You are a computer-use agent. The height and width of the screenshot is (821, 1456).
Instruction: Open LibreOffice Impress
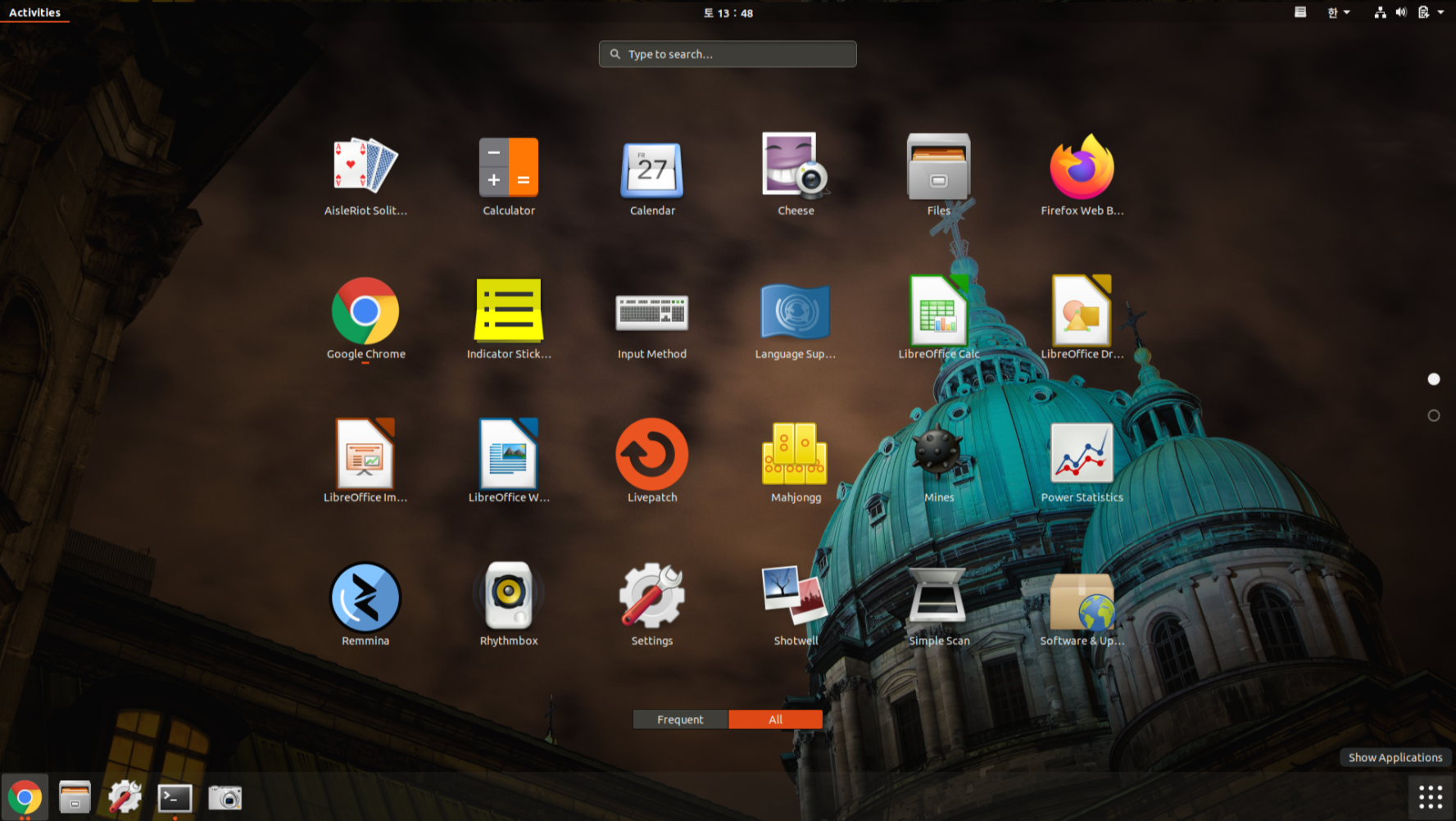click(365, 462)
